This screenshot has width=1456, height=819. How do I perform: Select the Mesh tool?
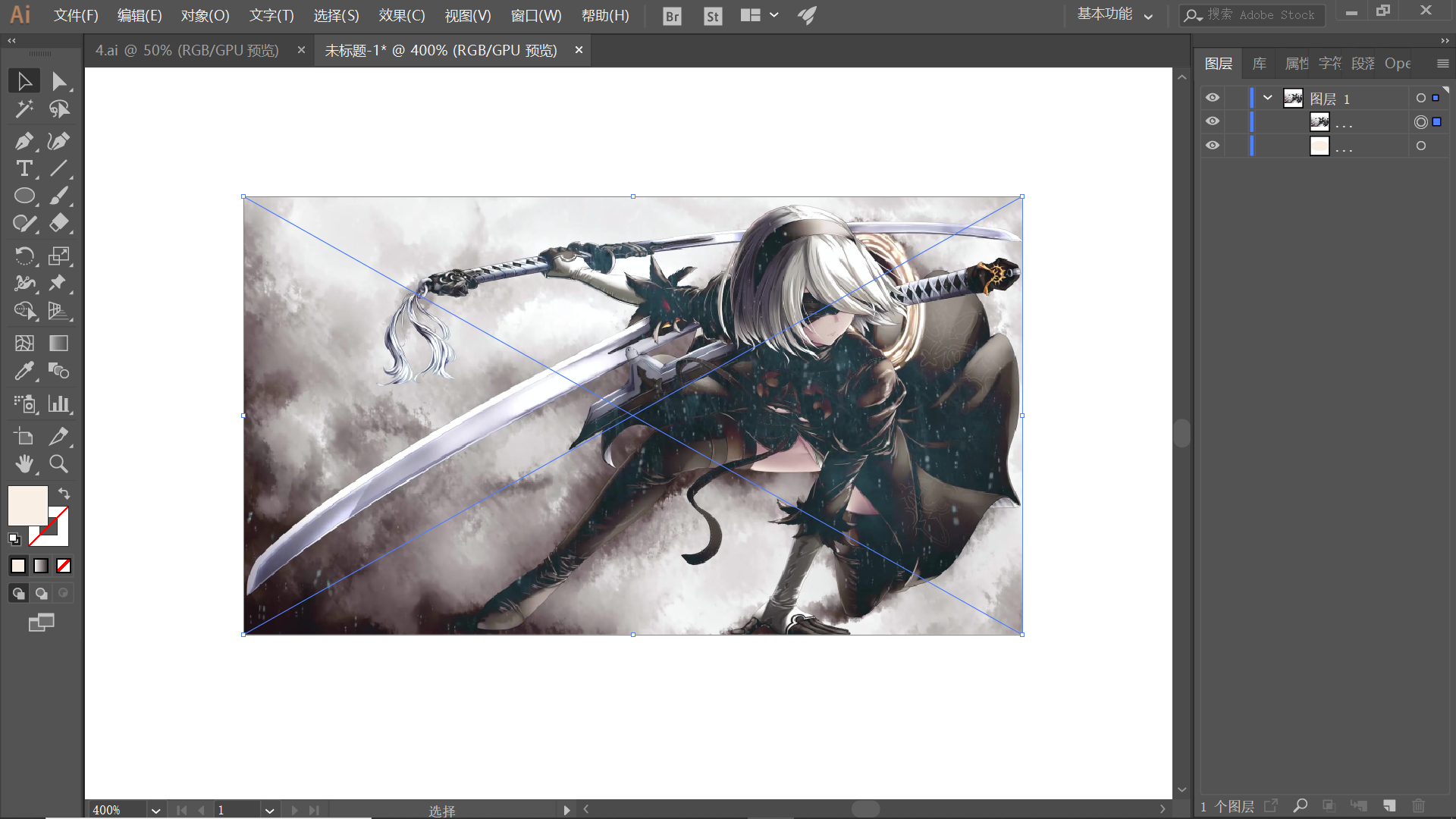click(24, 344)
